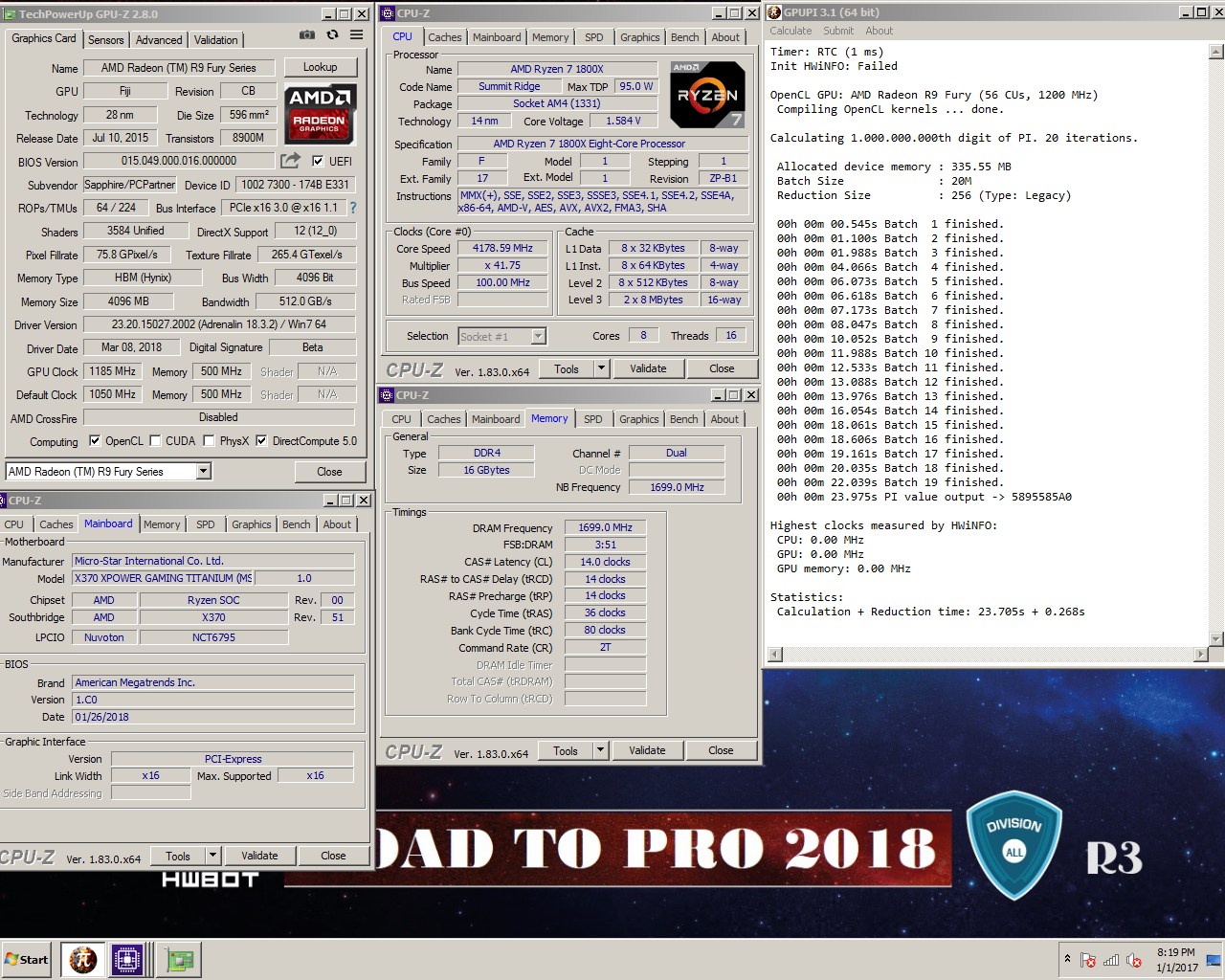1225x980 pixels.
Task: Click the title bar icon of the CPU-Z CPU window
Action: (388, 13)
